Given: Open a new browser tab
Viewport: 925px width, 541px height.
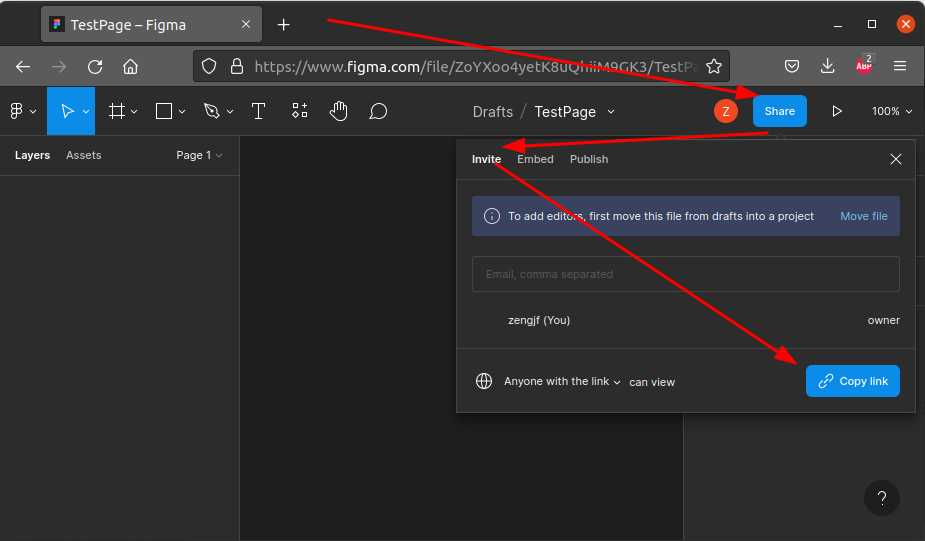Looking at the screenshot, I should pos(284,25).
